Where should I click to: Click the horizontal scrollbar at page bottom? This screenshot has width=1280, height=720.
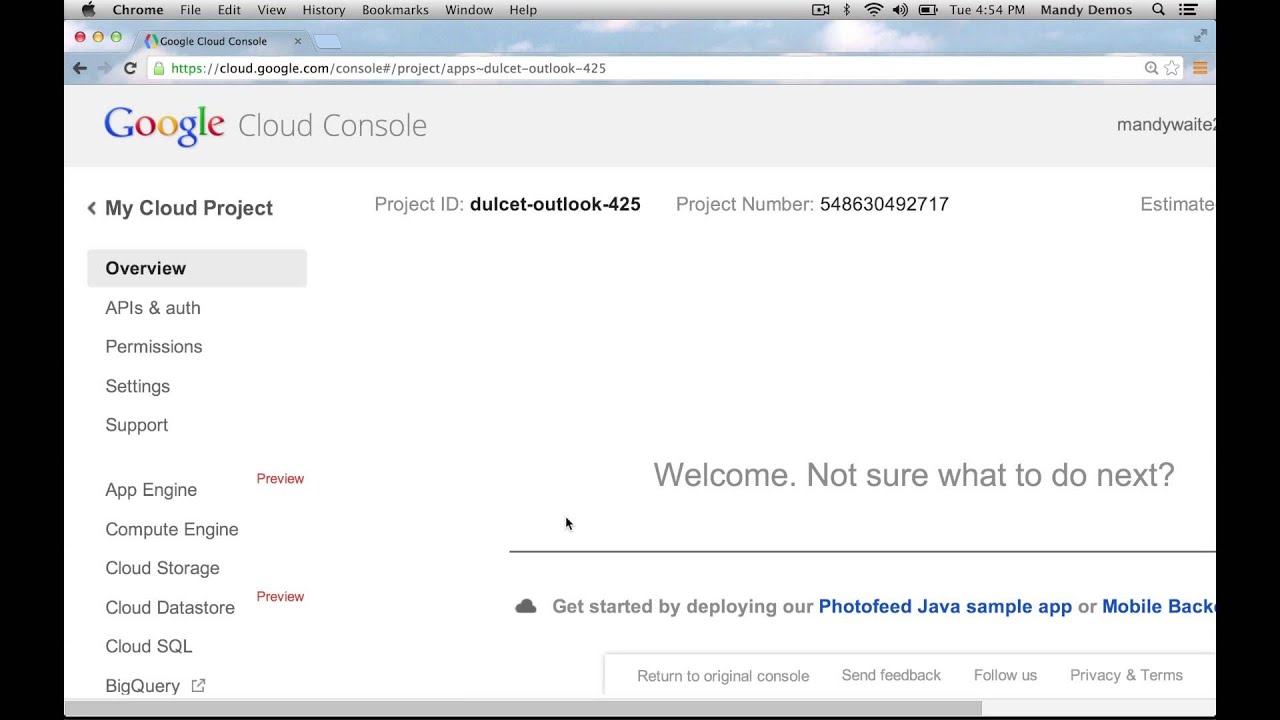[523, 708]
